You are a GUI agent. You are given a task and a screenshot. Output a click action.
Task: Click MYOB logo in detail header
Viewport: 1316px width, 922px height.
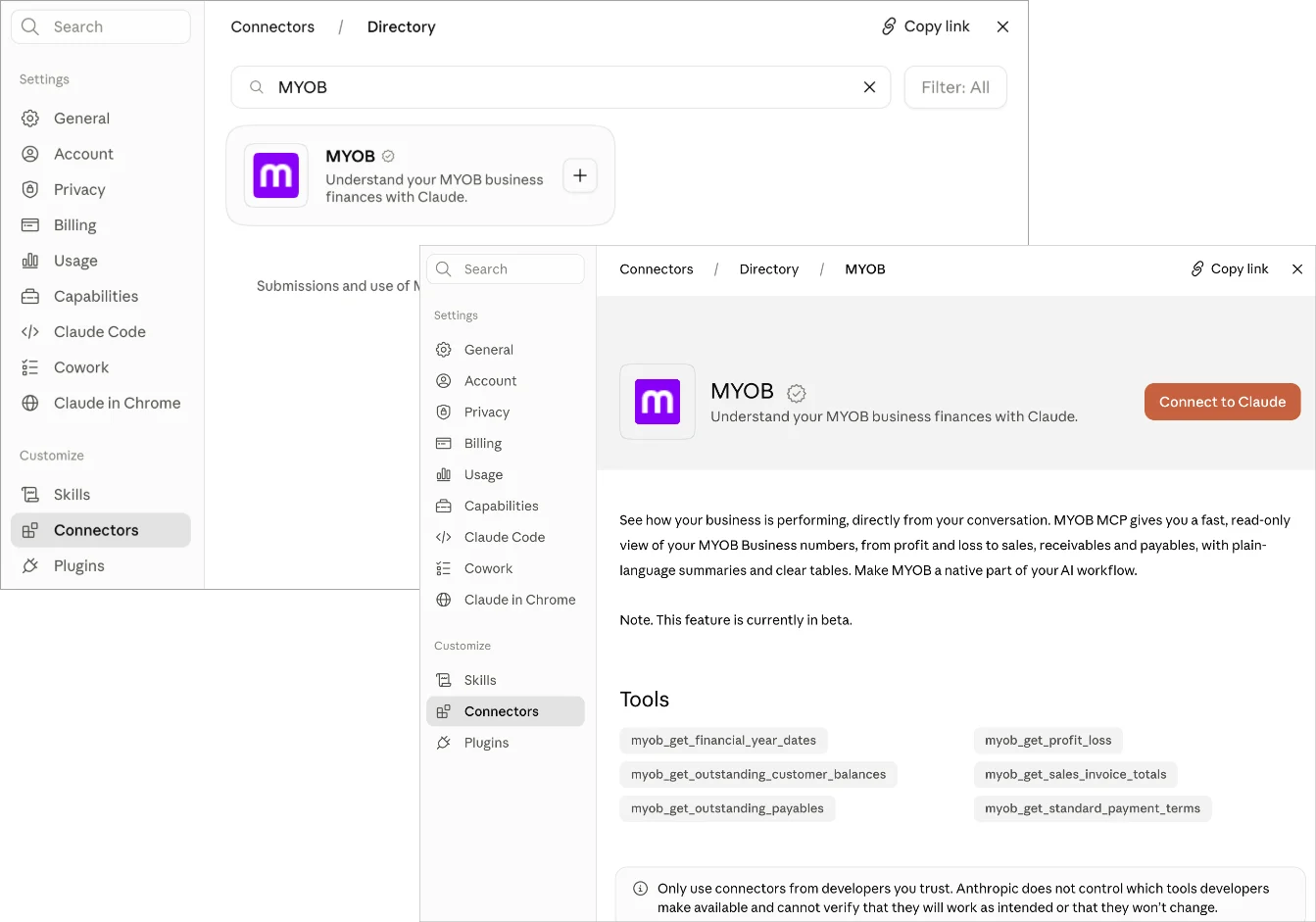coord(658,402)
